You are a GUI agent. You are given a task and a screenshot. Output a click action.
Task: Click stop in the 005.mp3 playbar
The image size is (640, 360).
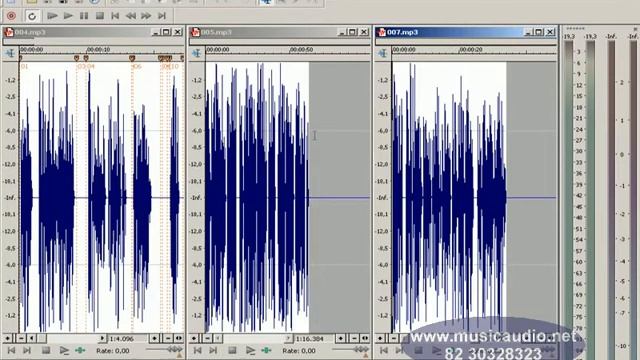click(x=232, y=350)
